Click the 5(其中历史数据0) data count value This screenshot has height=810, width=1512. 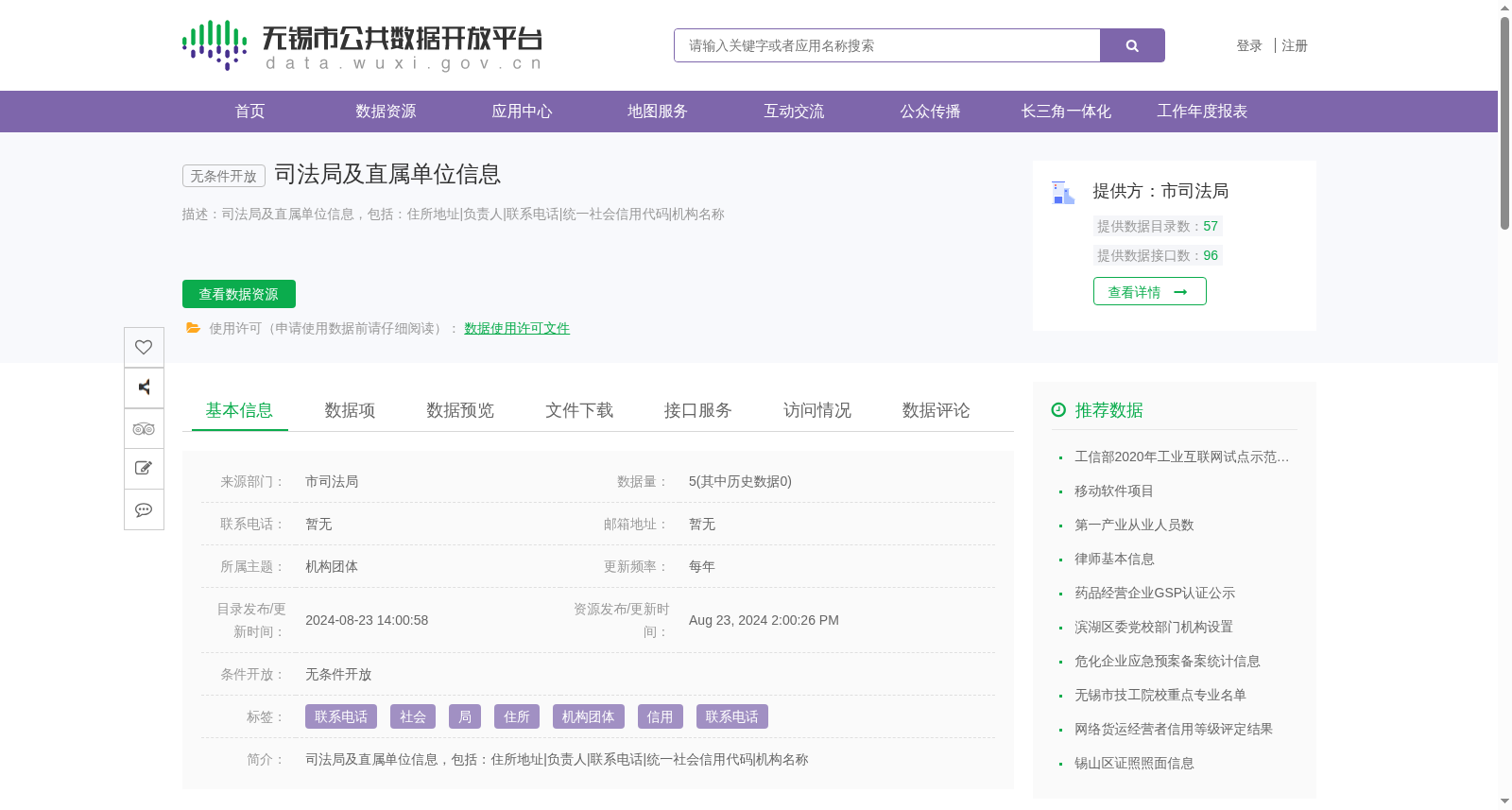(740, 481)
